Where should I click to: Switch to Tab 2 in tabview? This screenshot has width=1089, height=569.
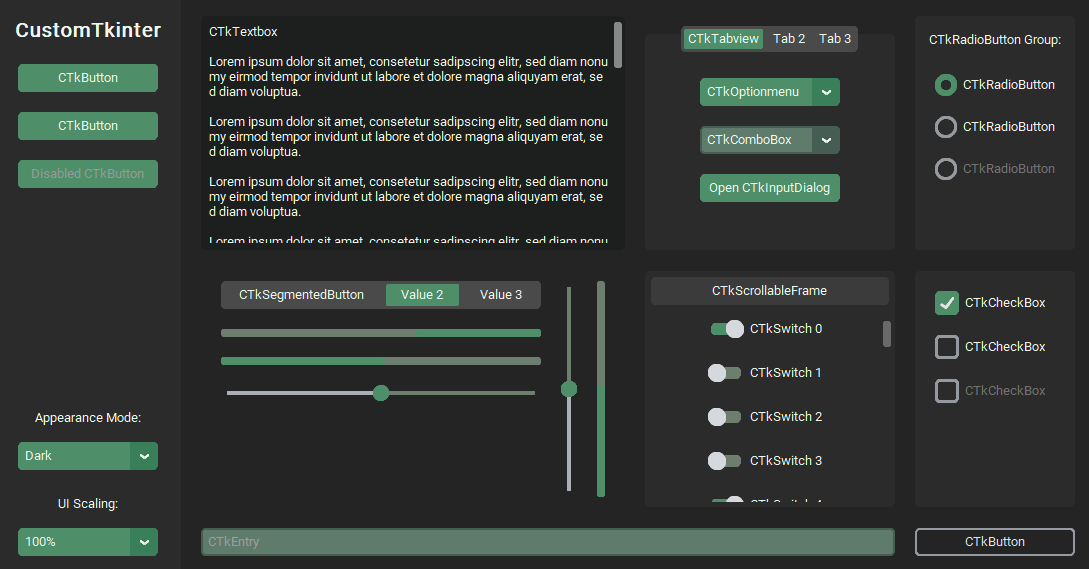point(789,39)
